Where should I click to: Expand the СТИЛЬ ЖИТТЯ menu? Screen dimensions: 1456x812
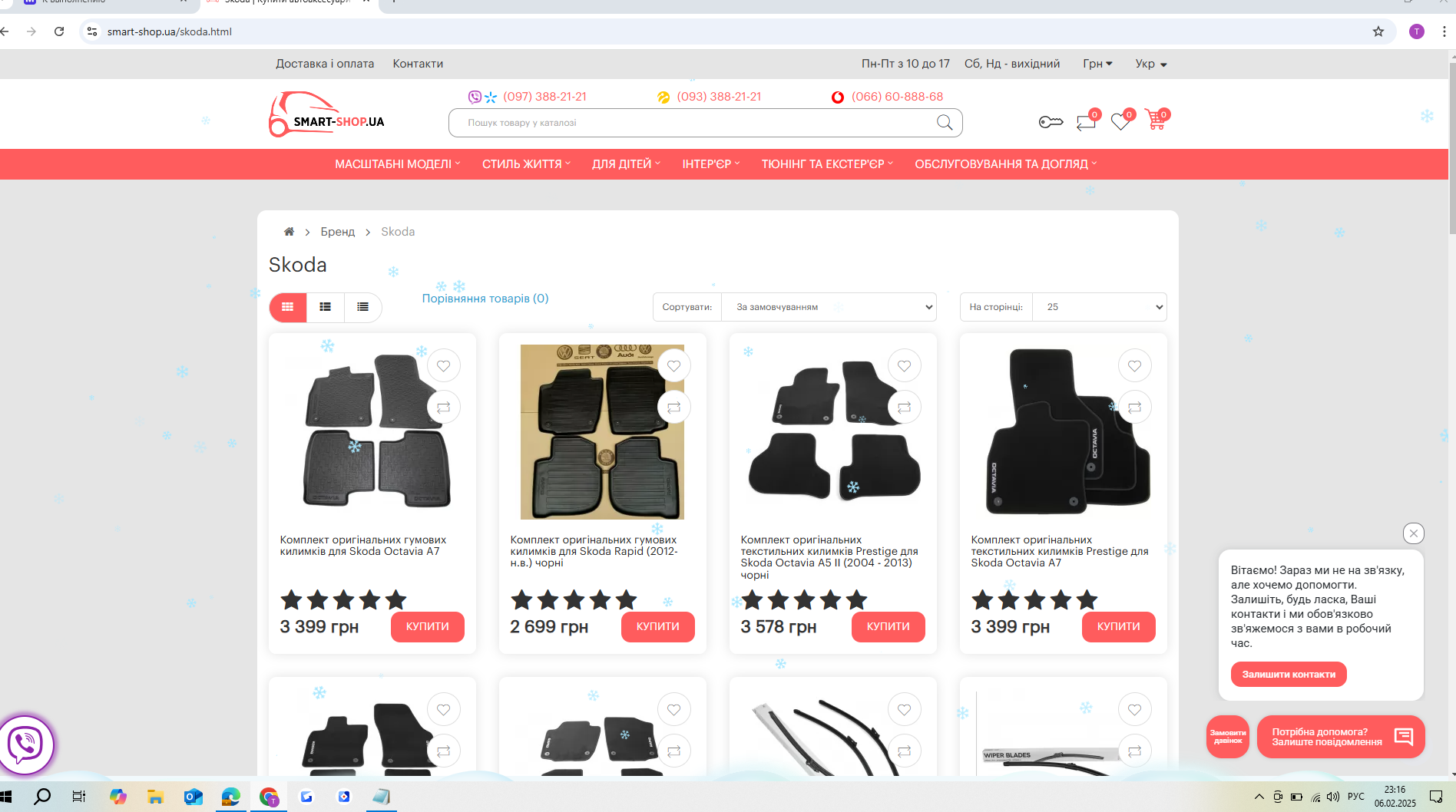(526, 164)
